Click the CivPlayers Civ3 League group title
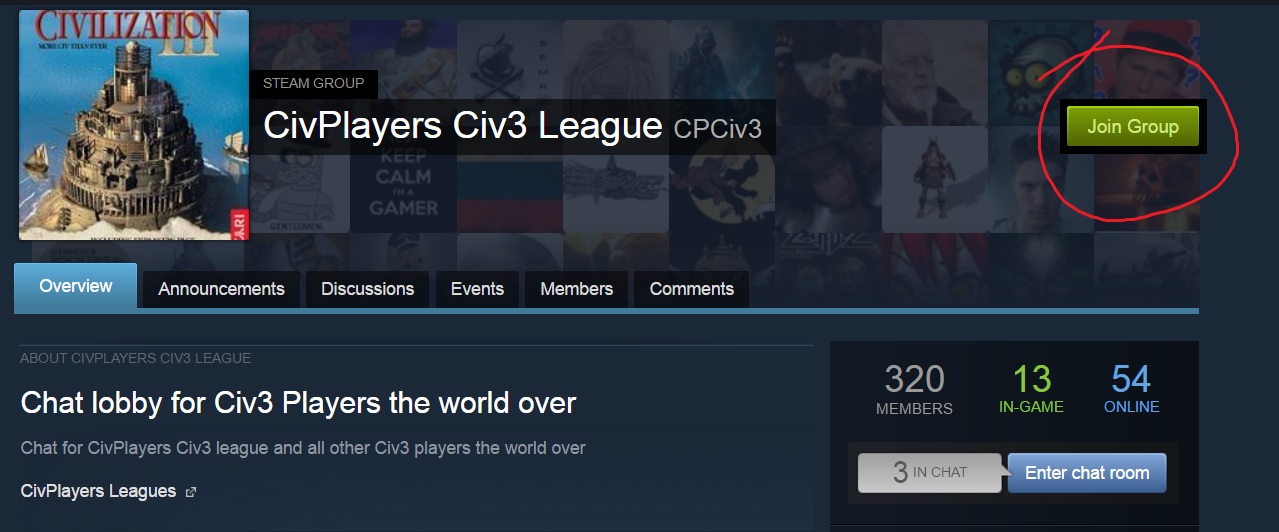Viewport: 1279px width, 532px height. click(463, 127)
